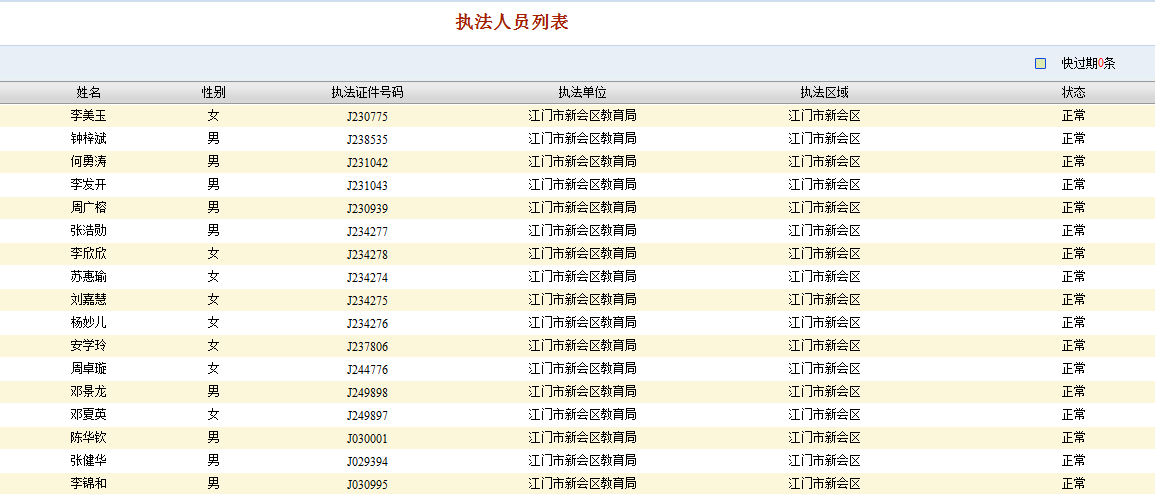Select the name 刘嘉慧
The width and height of the screenshot is (1155, 494).
point(88,300)
